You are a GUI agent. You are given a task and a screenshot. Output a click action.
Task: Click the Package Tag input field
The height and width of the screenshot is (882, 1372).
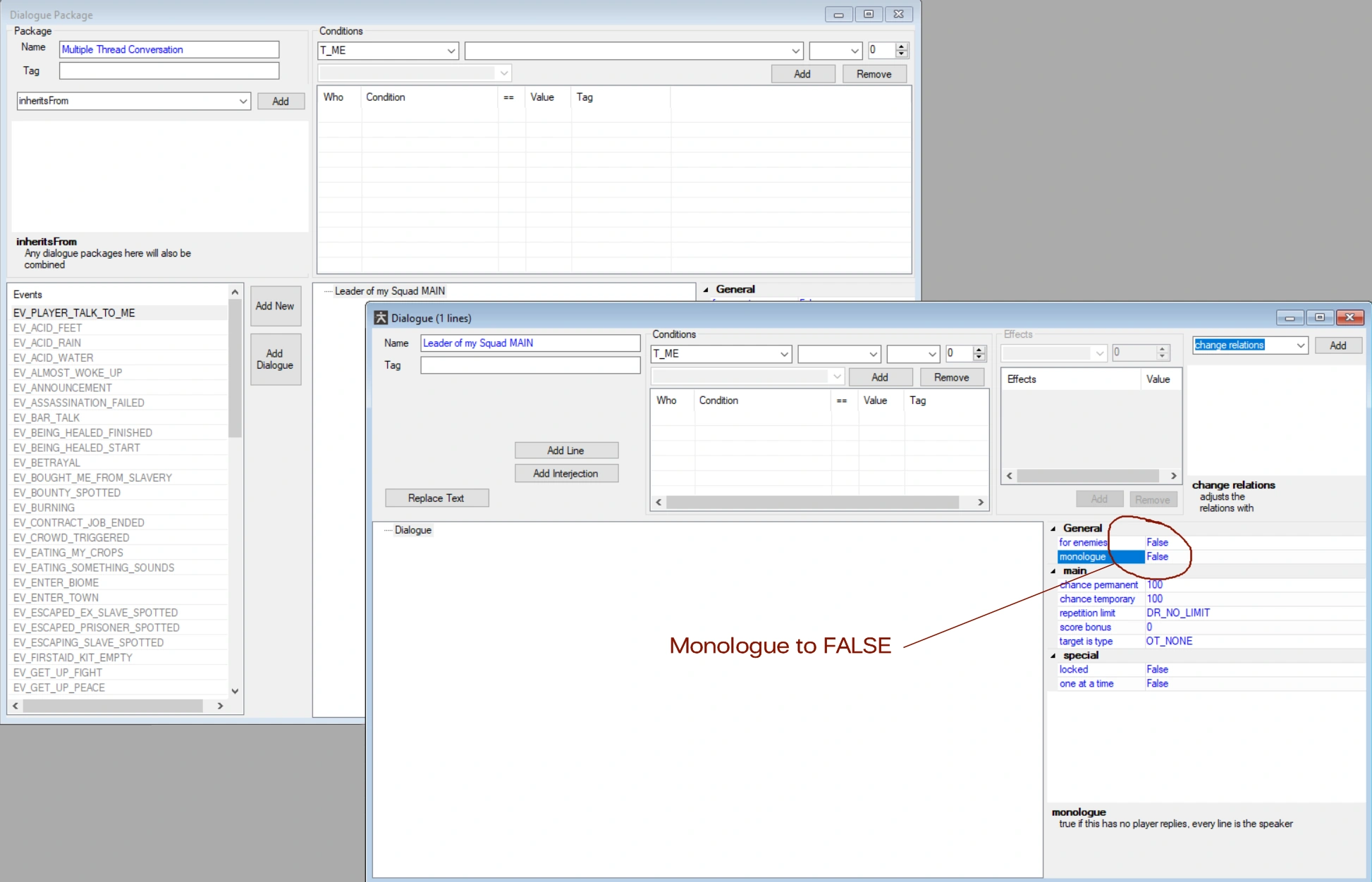(169, 71)
